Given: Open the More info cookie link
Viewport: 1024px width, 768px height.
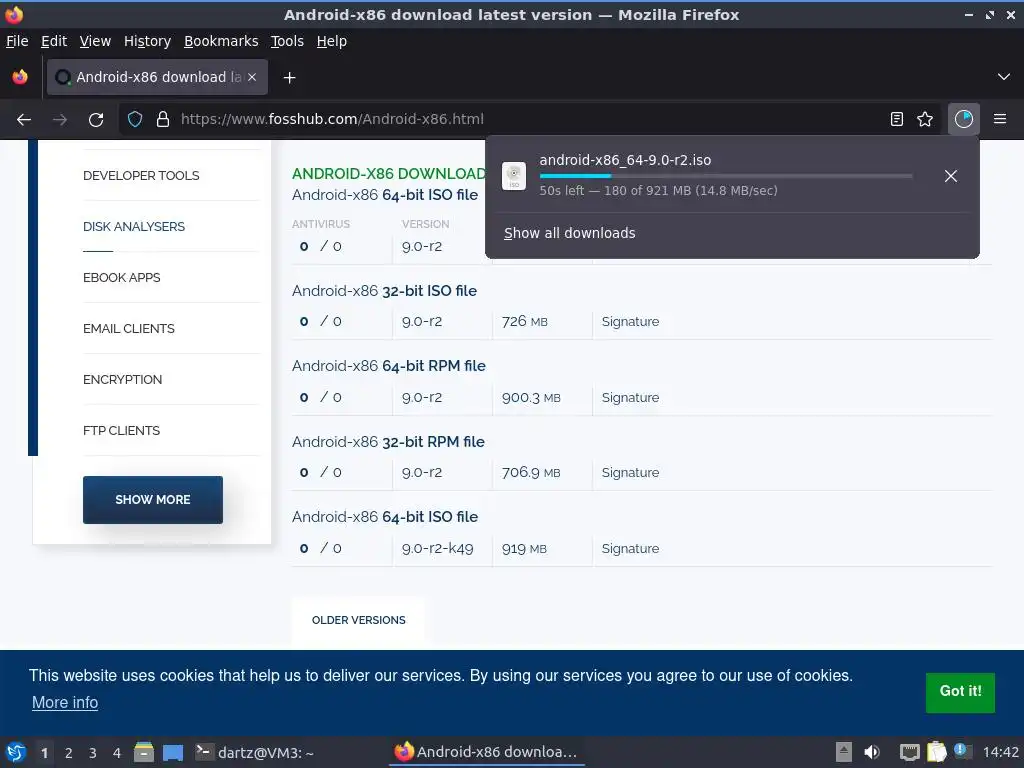Looking at the screenshot, I should pos(65,703).
